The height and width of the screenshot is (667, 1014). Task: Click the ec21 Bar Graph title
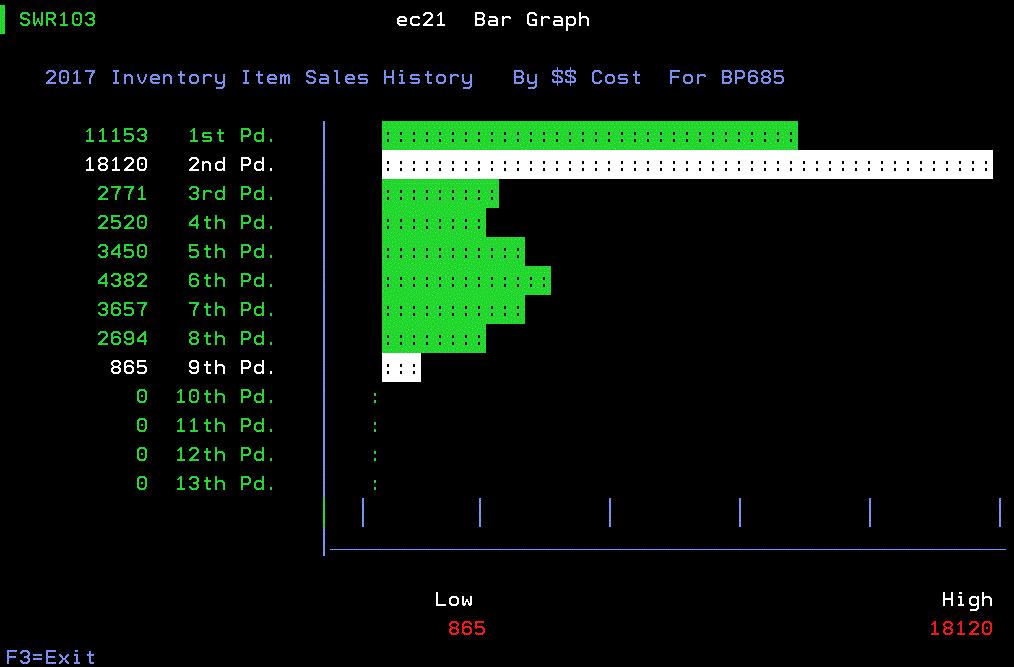point(493,20)
